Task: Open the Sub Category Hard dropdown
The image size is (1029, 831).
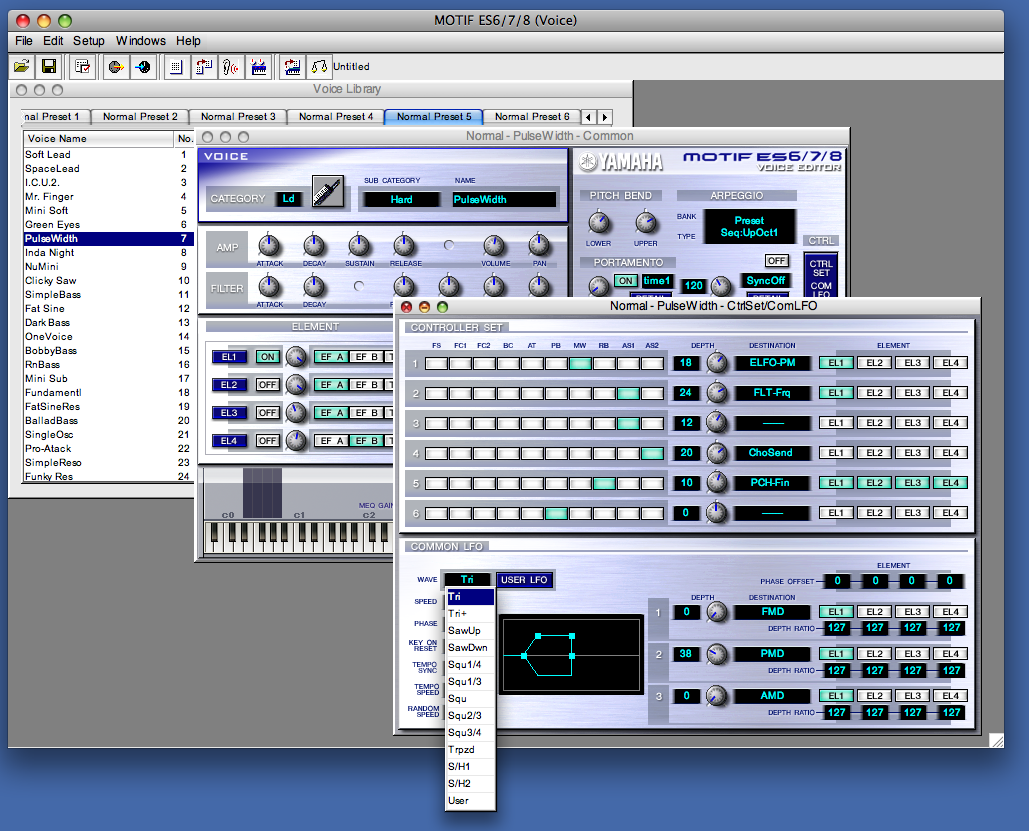Action: point(402,200)
